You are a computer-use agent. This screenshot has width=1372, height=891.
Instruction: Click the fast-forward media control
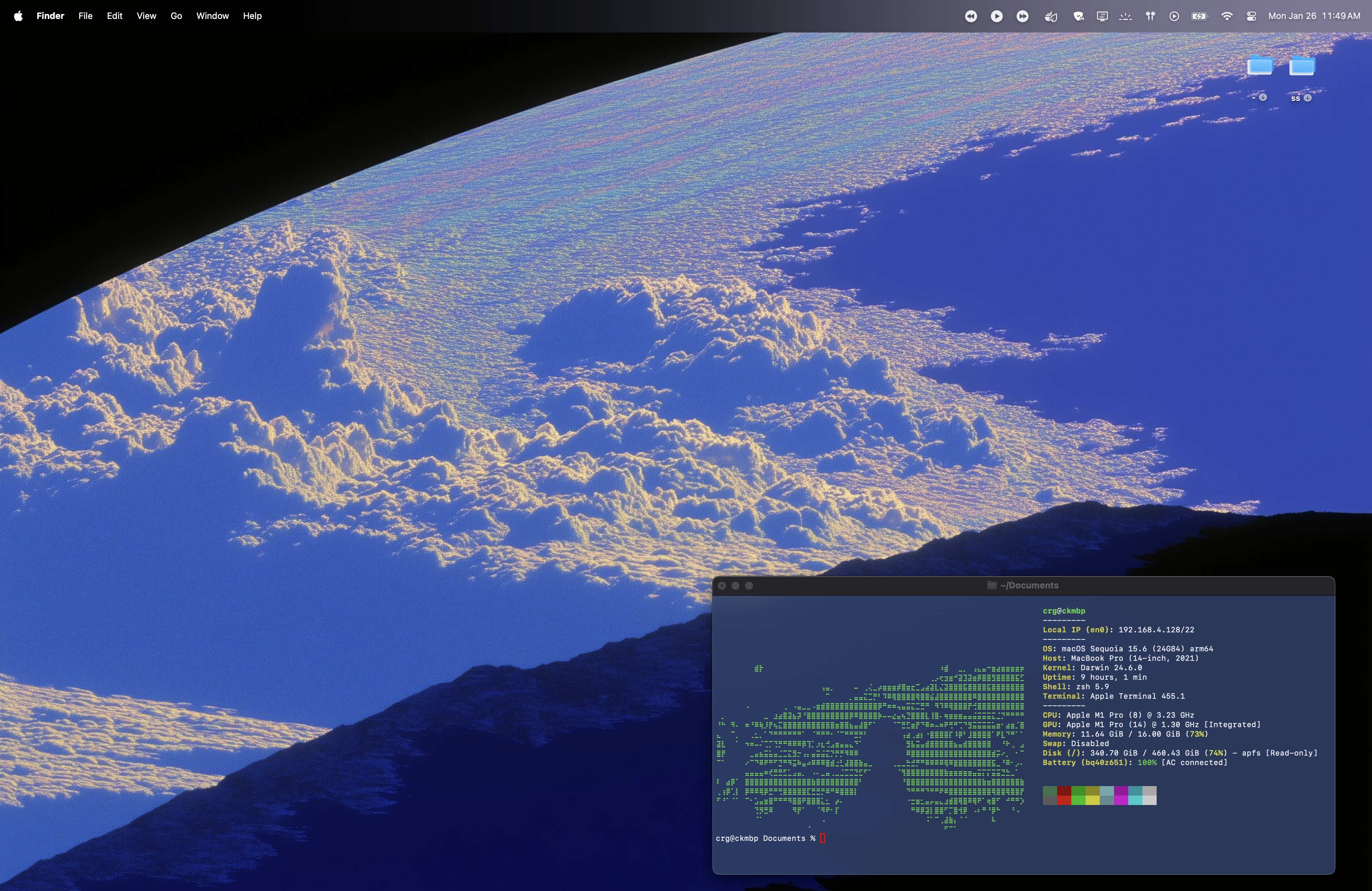click(x=1022, y=16)
